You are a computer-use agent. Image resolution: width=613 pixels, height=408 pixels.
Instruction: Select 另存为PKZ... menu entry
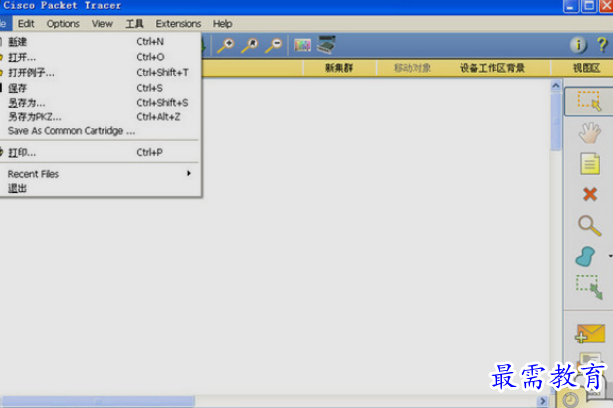coord(100,117)
